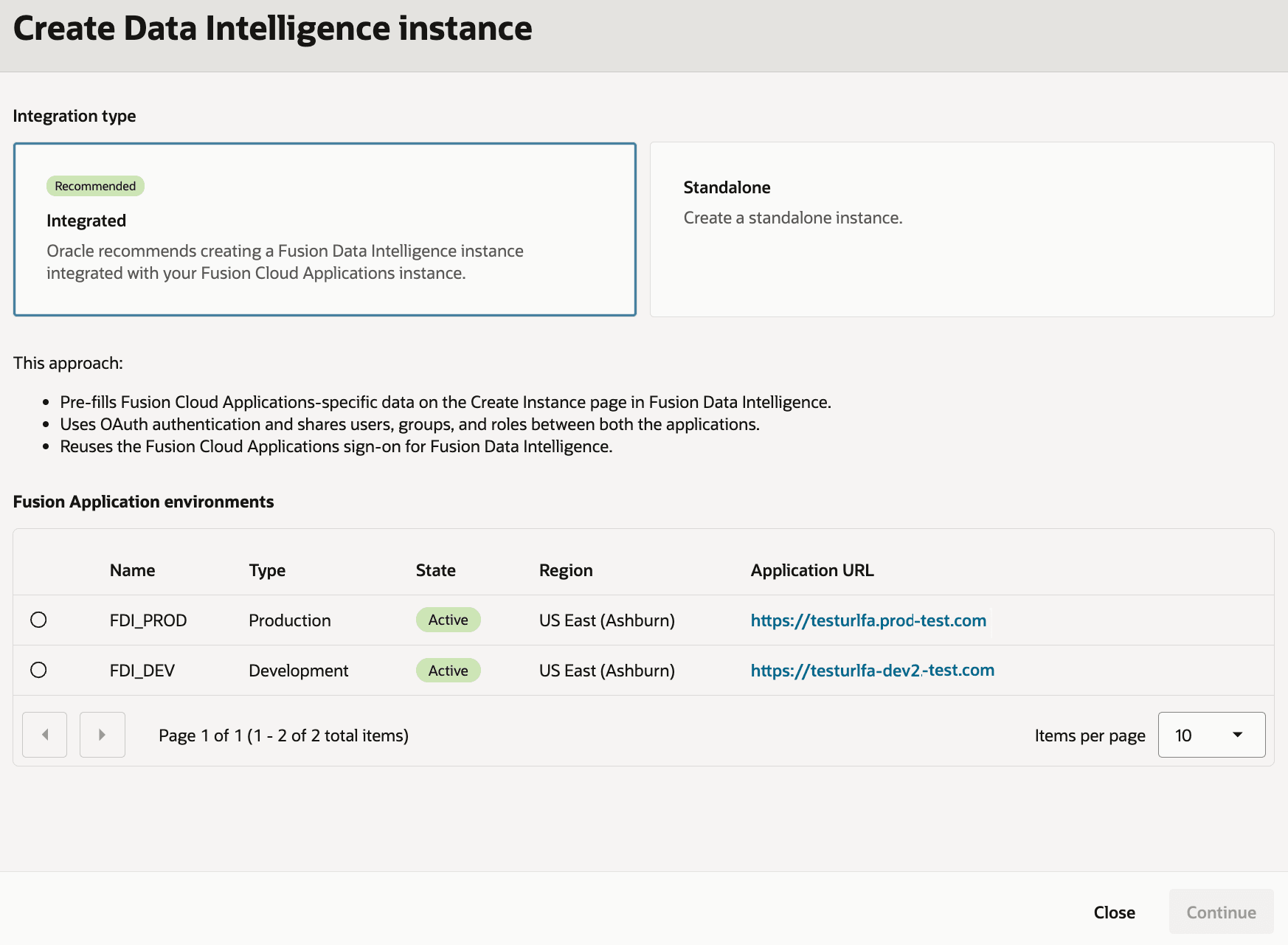Open the testurlfa.prod-test.com link
1288x945 pixels.
pyautogui.click(x=868, y=620)
